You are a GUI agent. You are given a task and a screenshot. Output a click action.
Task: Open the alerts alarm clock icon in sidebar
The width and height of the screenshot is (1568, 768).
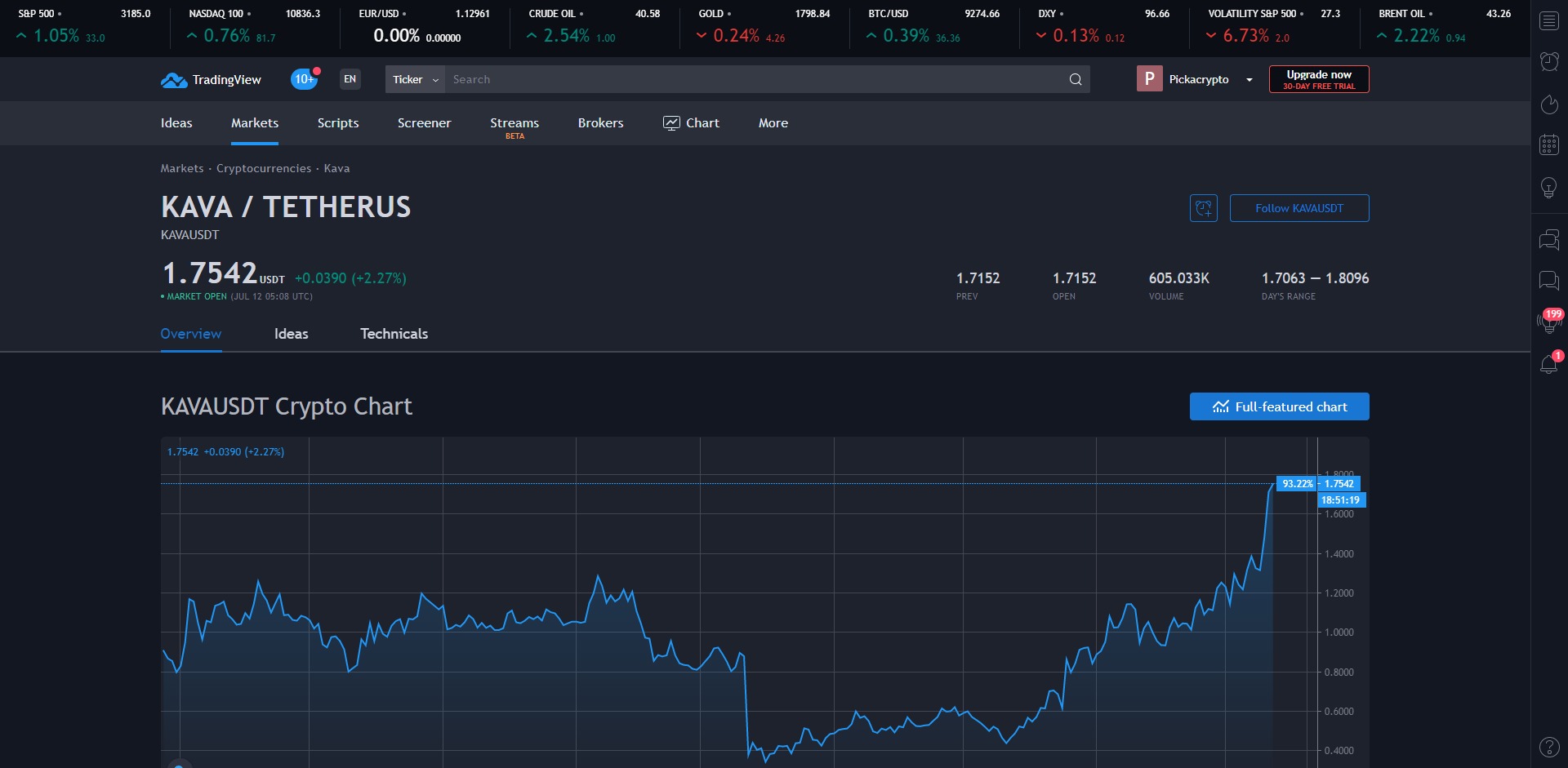click(1548, 61)
